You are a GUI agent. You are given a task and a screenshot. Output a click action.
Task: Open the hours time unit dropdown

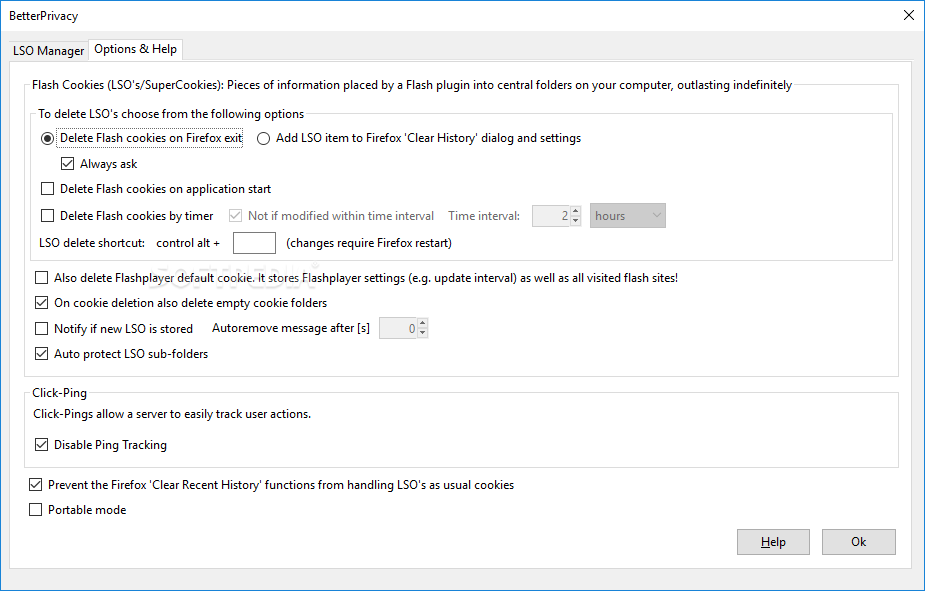click(628, 216)
